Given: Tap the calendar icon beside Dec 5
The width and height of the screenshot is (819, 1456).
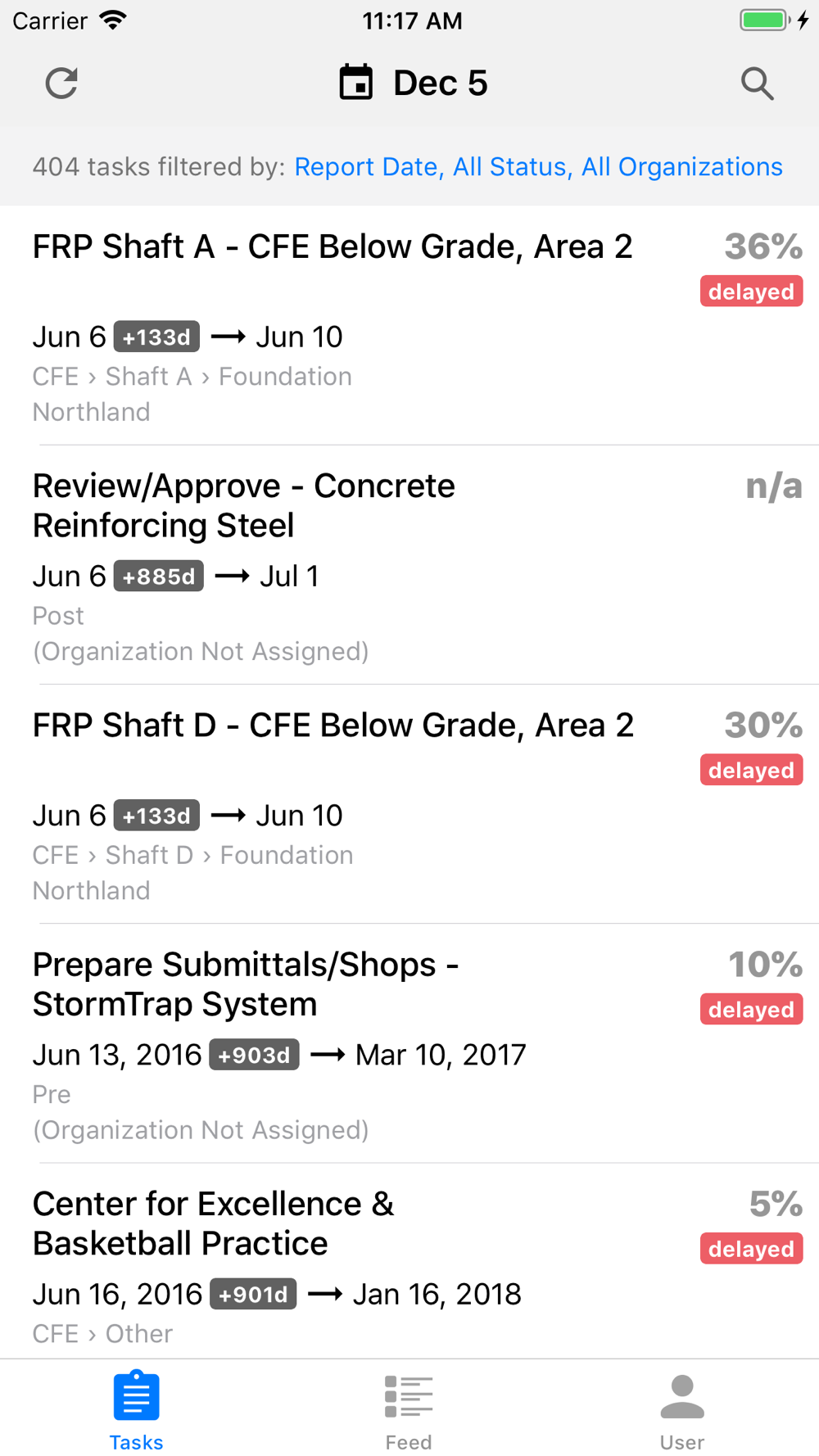Looking at the screenshot, I should (x=356, y=83).
